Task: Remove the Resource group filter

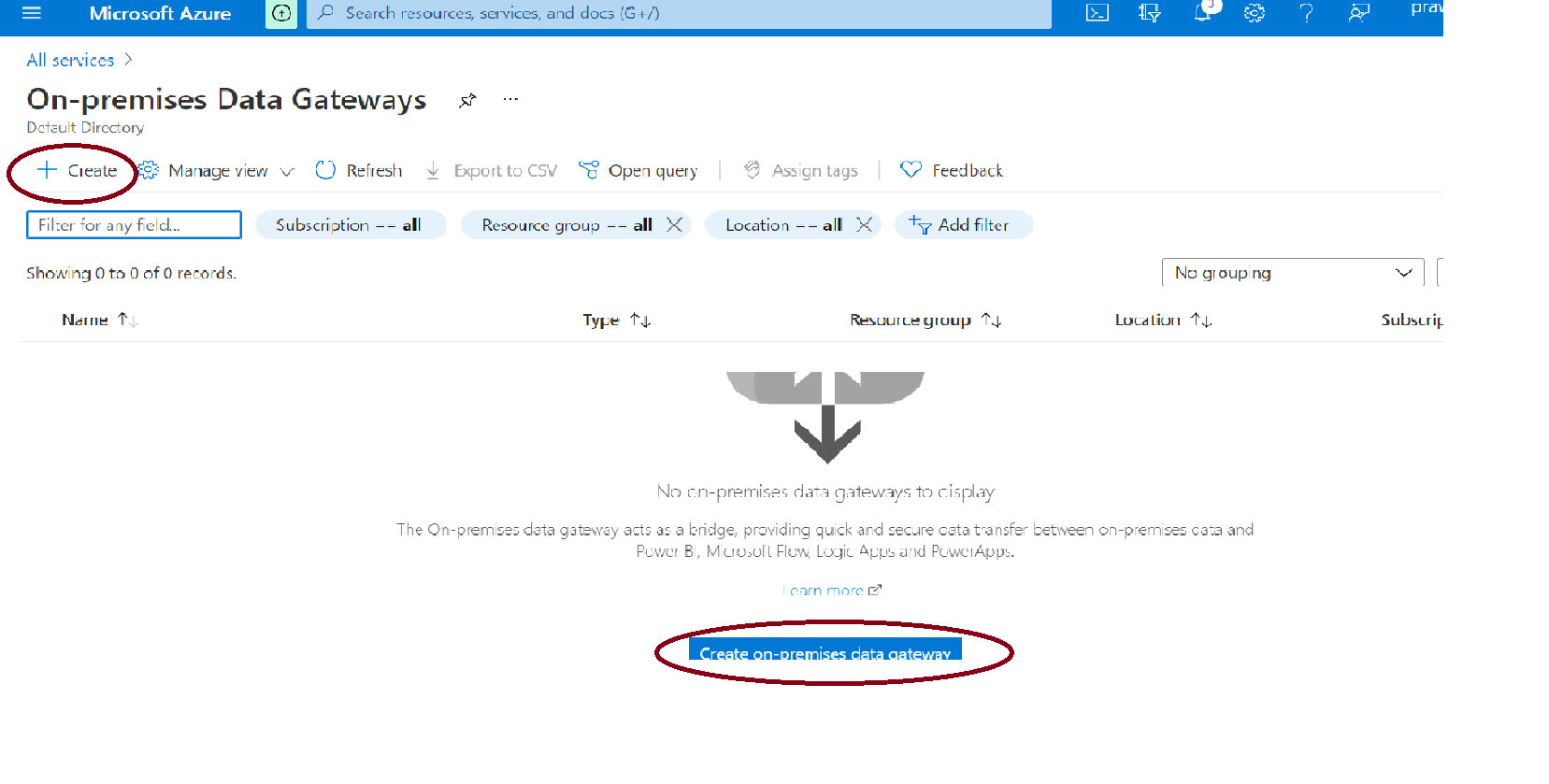Action: [x=674, y=225]
